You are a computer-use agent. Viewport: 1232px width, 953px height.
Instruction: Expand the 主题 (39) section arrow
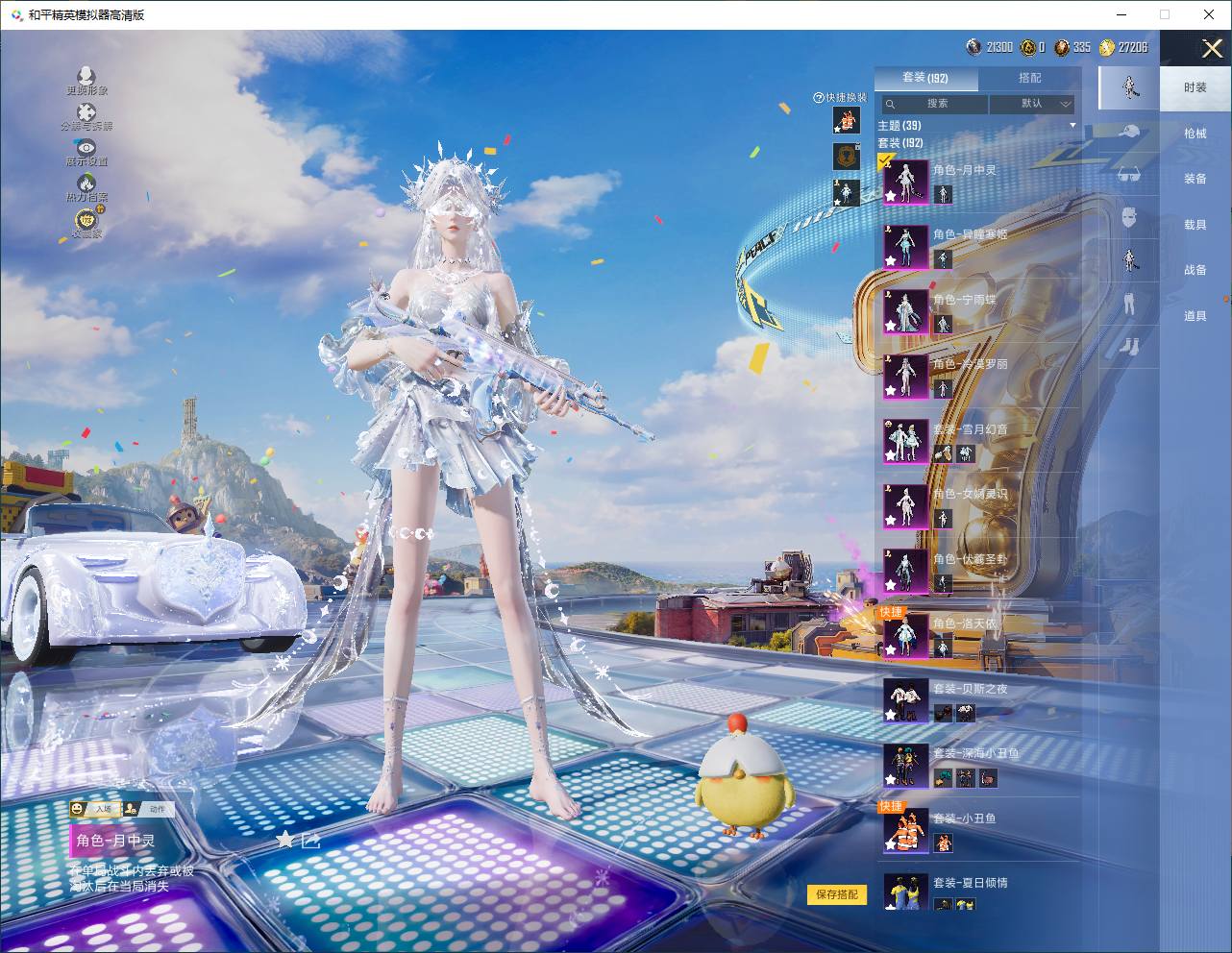coord(1072,126)
